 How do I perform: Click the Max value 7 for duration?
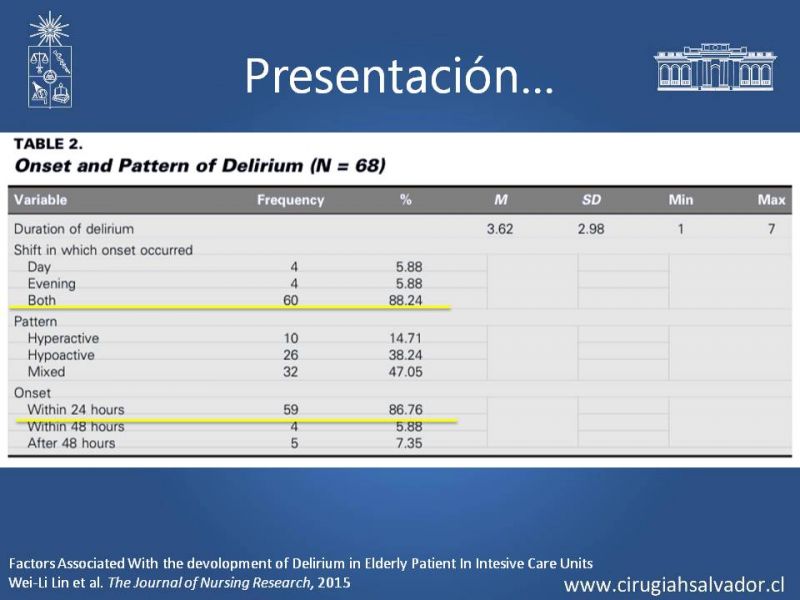(771, 229)
